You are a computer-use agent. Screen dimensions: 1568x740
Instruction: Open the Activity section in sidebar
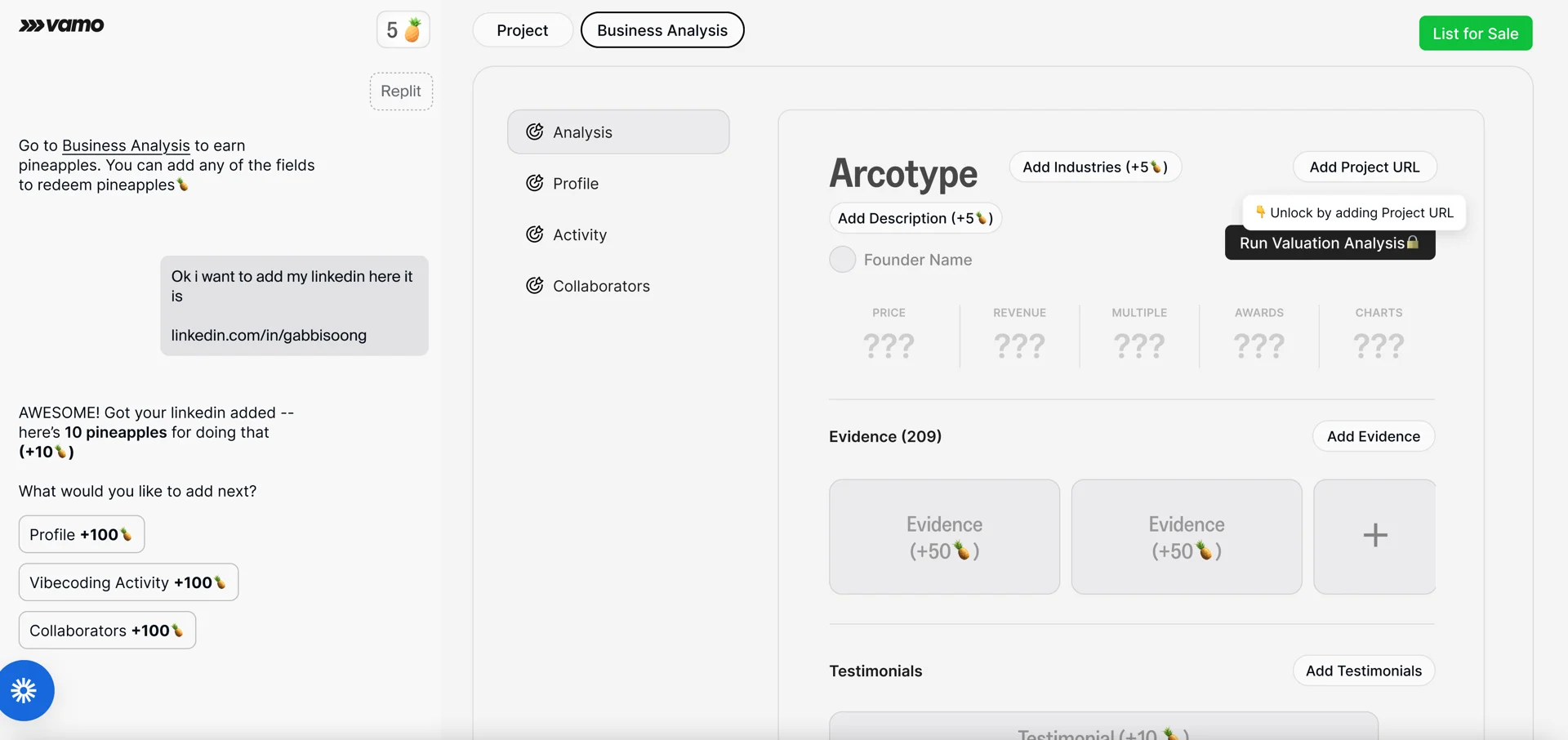tap(579, 235)
